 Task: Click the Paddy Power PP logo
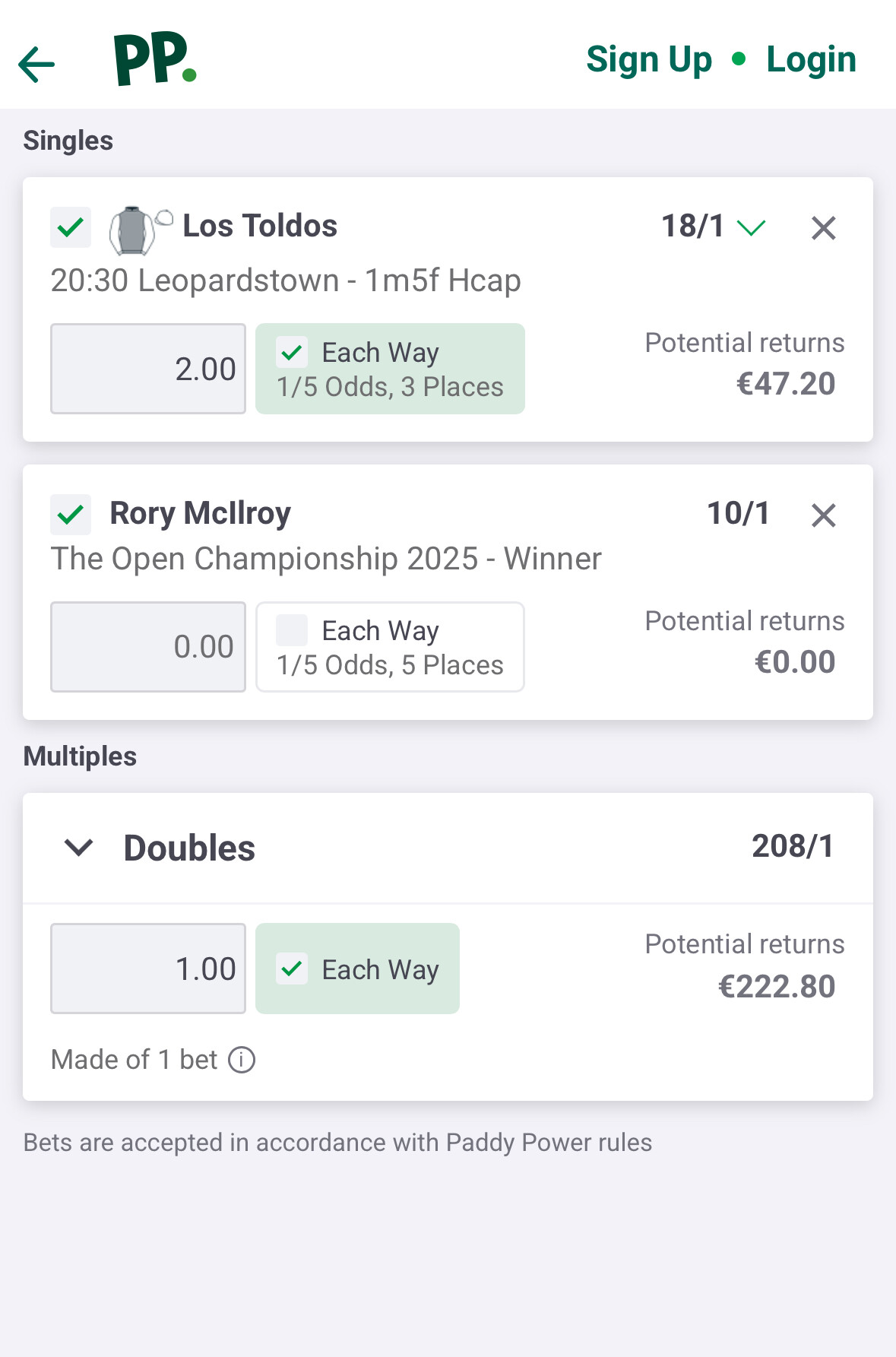coord(155,59)
